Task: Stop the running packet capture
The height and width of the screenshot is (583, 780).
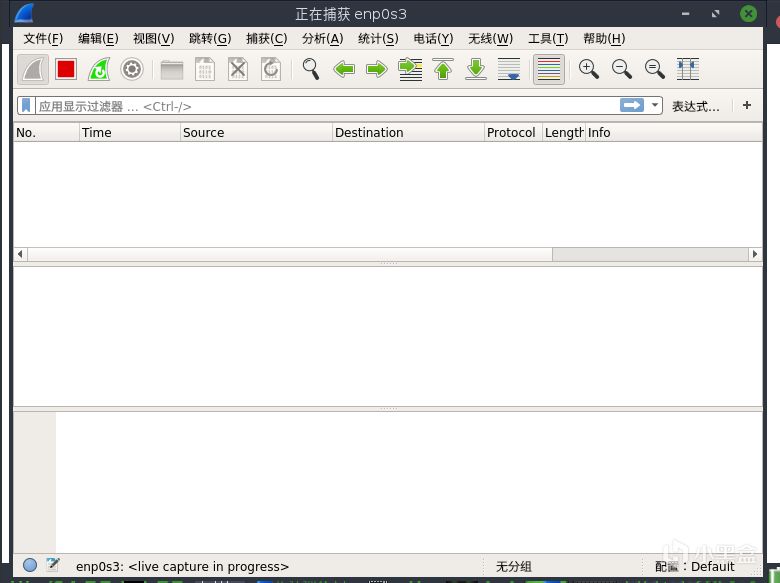Action: [x=66, y=69]
